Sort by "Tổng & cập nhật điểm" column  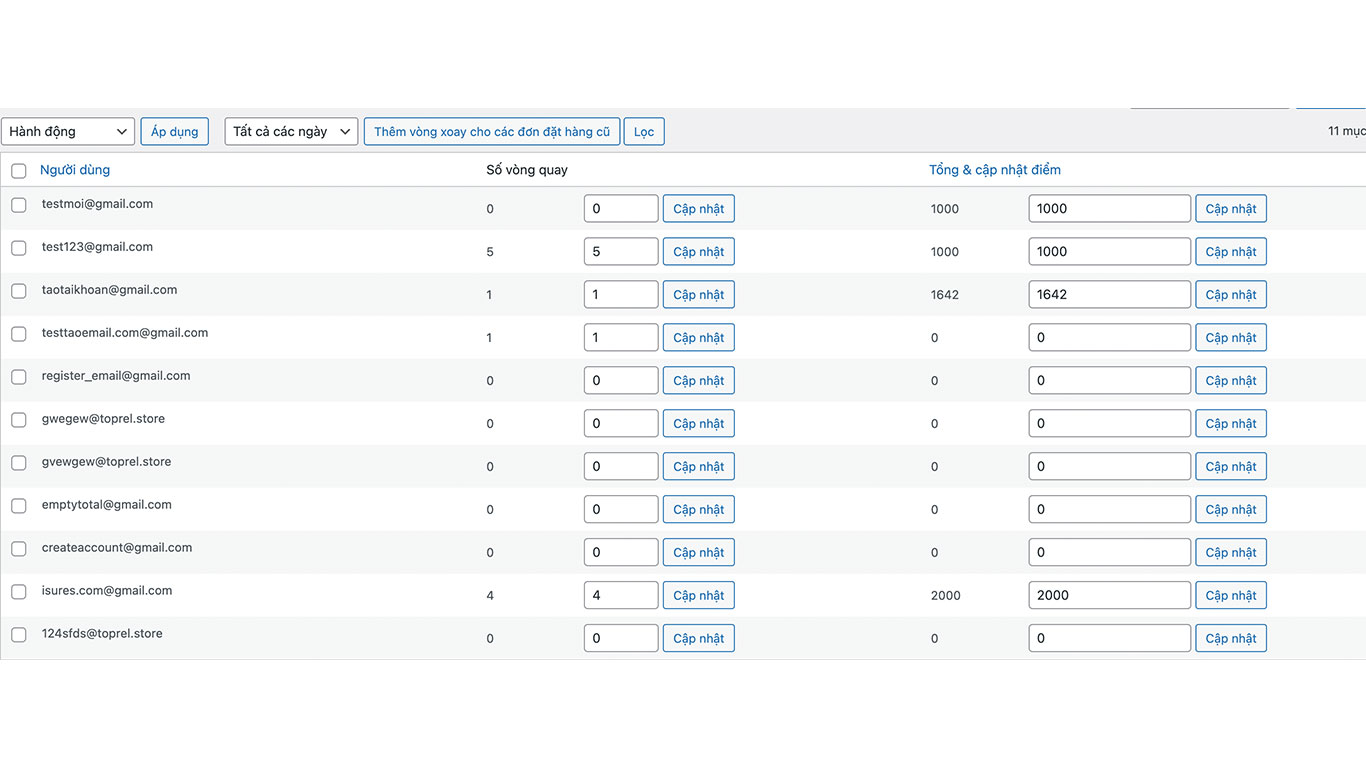(x=994, y=169)
